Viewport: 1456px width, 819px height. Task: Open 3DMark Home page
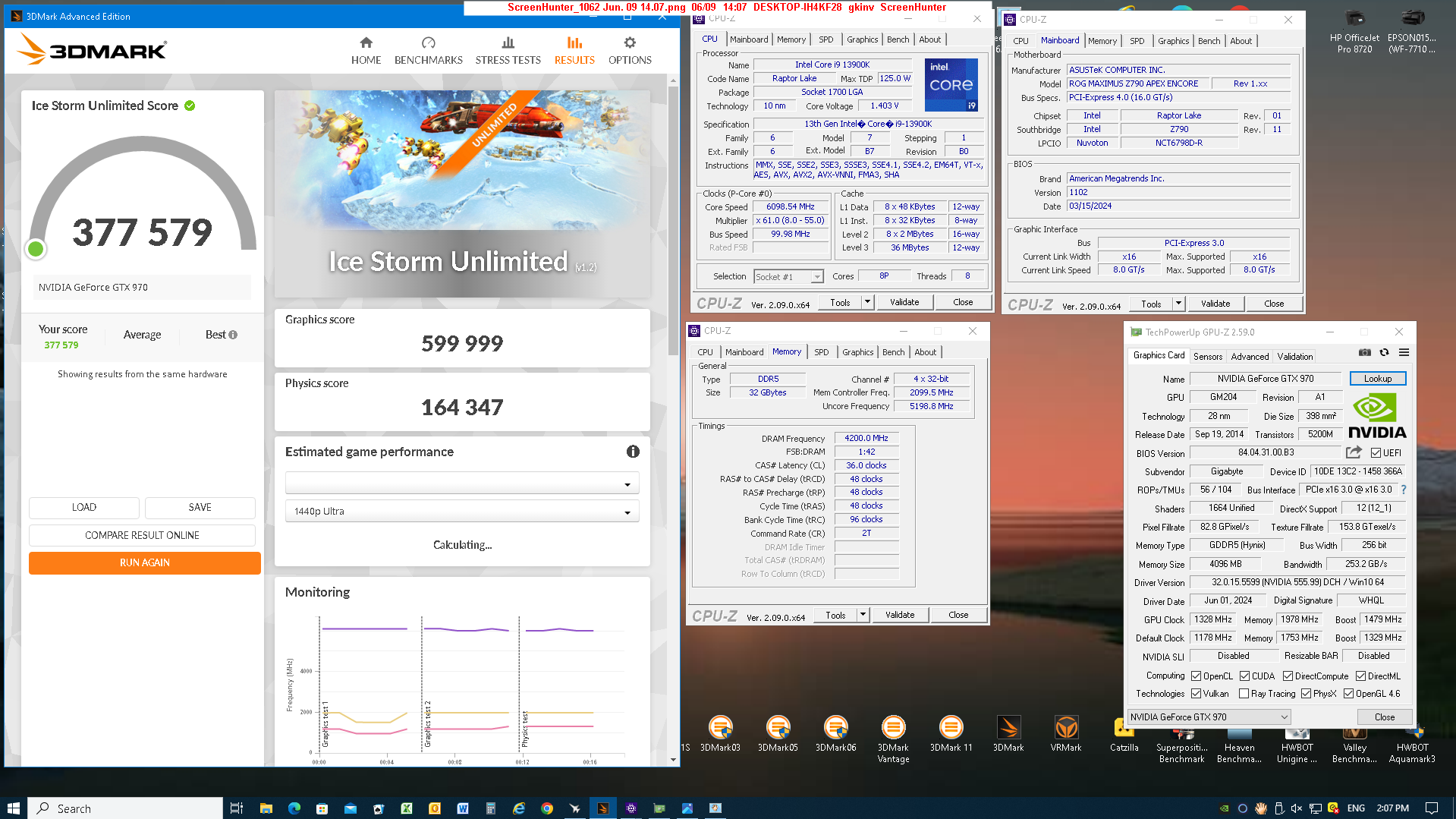coord(366,51)
